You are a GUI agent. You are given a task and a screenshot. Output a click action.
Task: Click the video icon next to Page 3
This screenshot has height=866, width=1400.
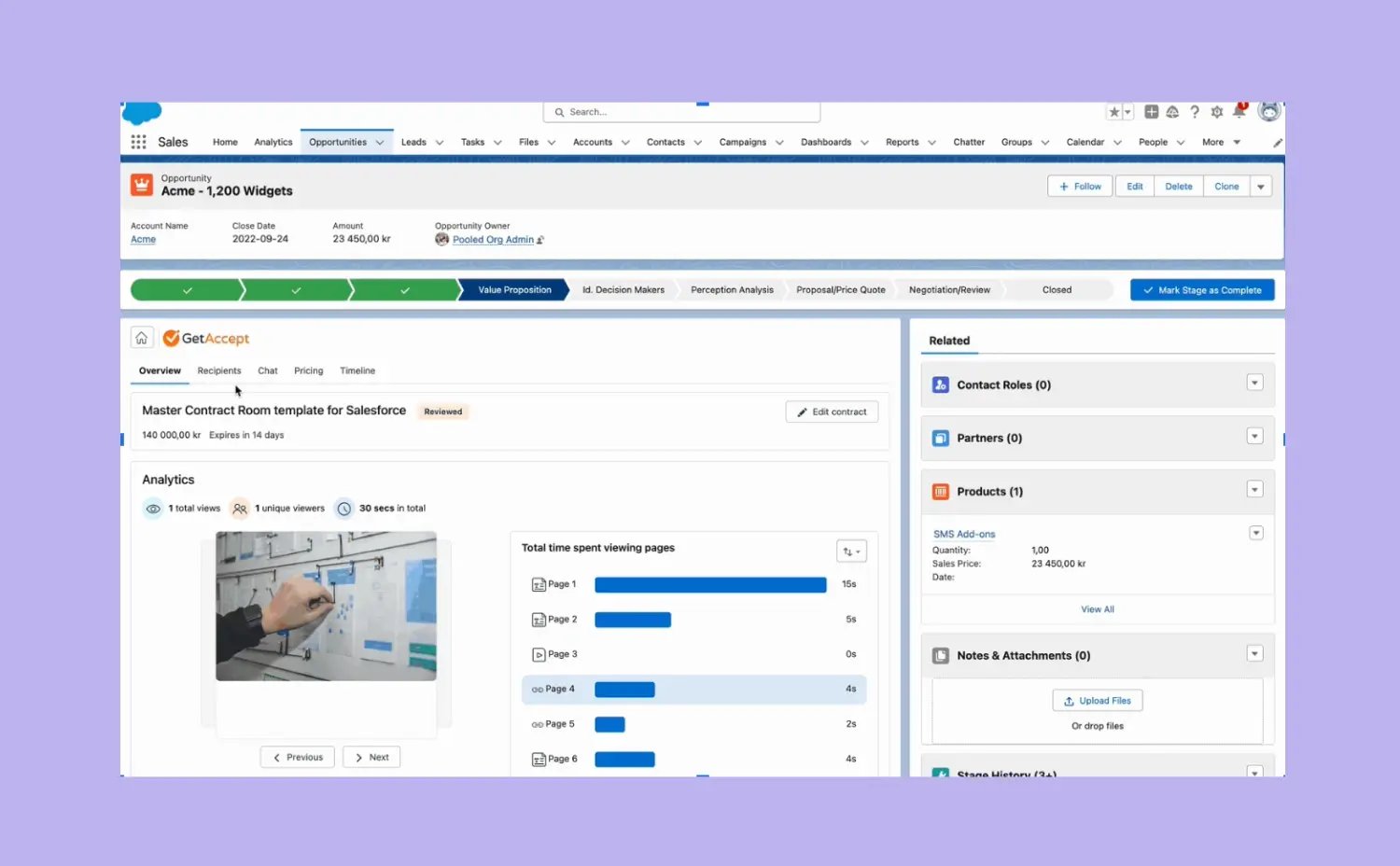pos(539,653)
